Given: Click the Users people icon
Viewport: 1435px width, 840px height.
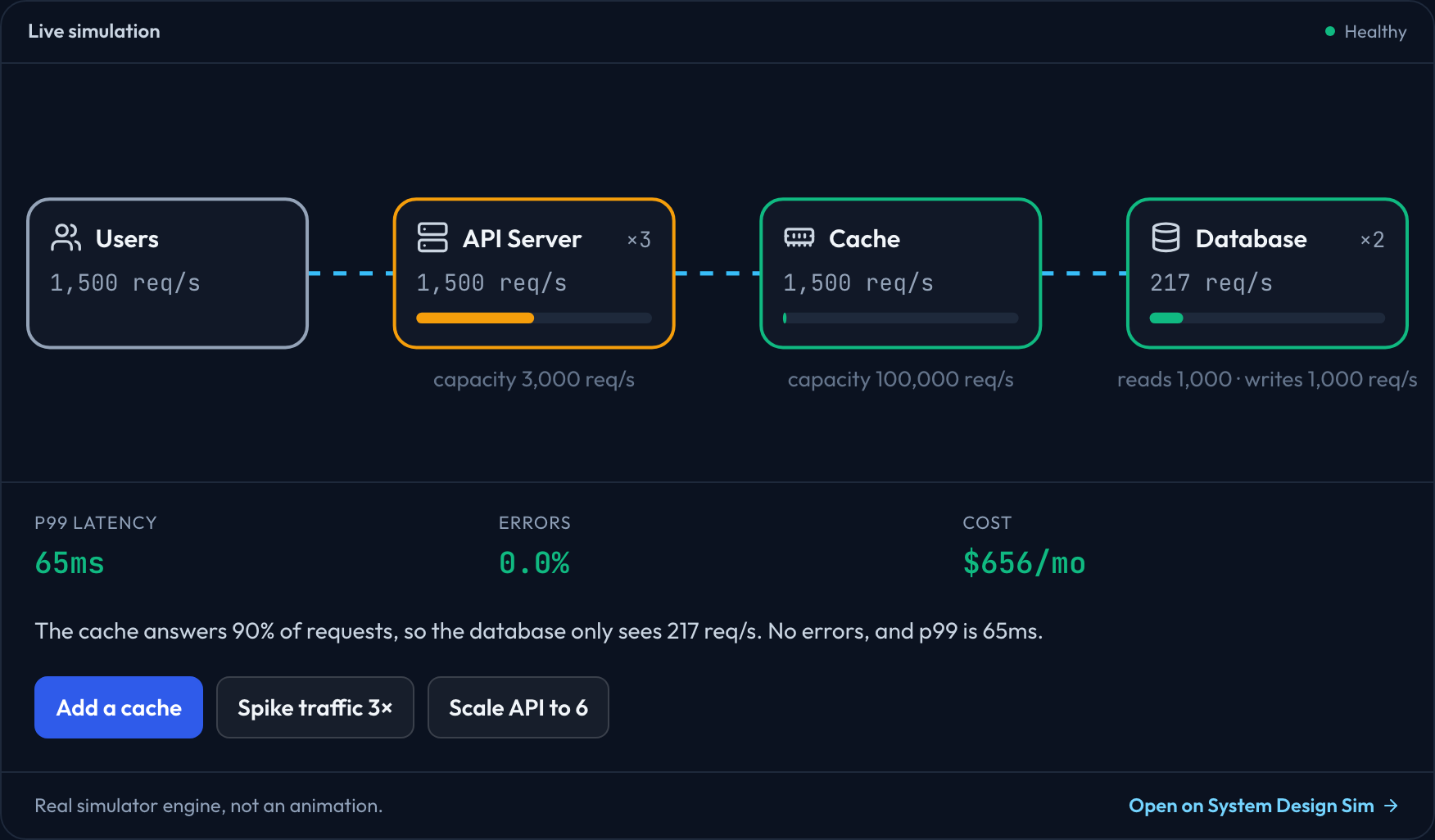Looking at the screenshot, I should [66, 238].
